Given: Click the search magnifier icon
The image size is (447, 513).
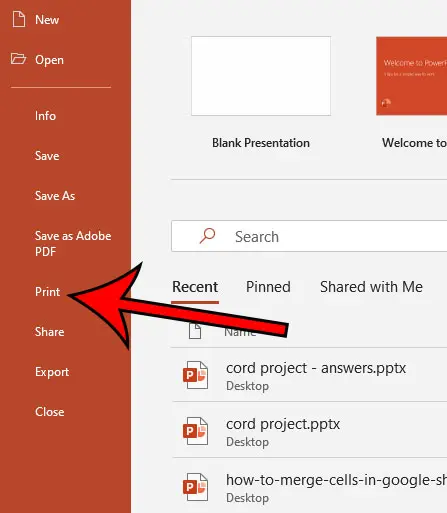Looking at the screenshot, I should point(207,236).
